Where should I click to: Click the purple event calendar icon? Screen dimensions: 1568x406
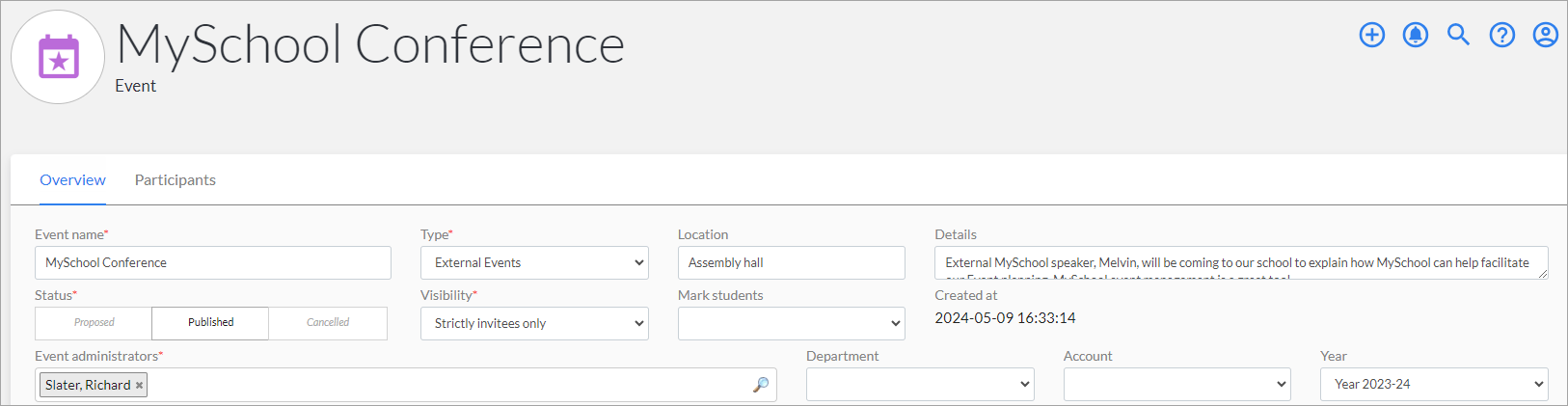tap(58, 57)
